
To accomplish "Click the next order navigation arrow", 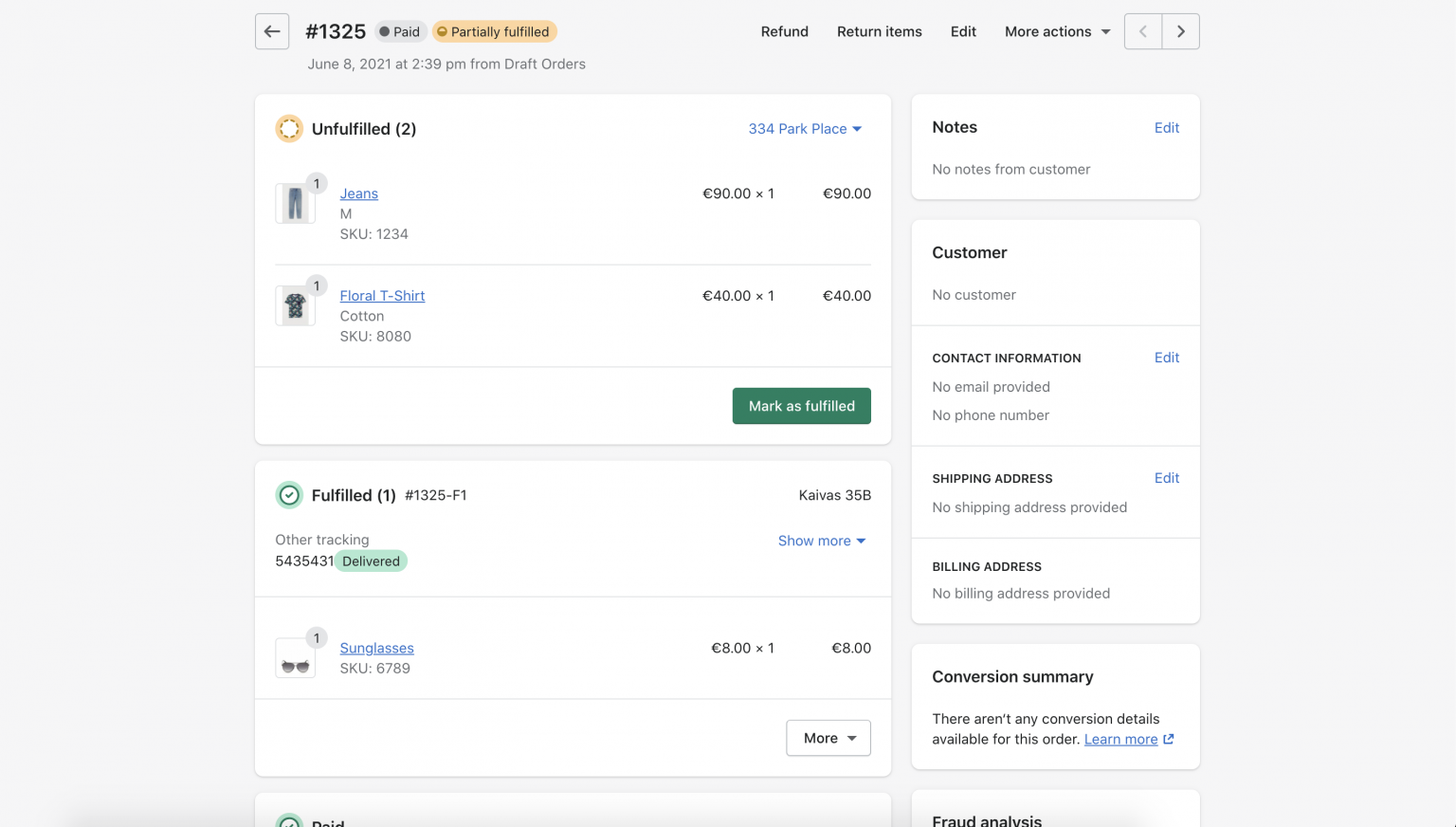I will click(1180, 31).
